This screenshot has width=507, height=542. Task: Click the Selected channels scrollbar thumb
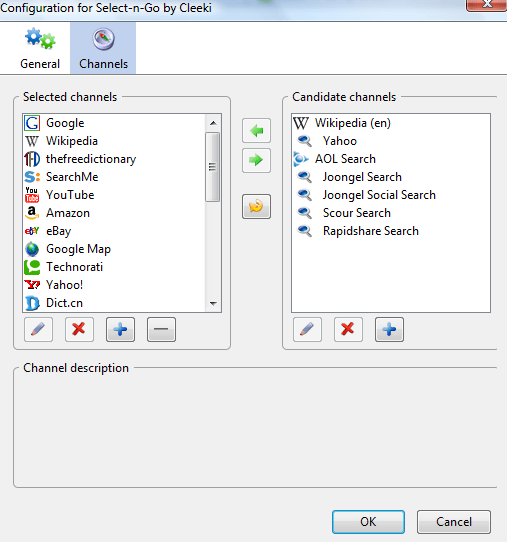213,167
